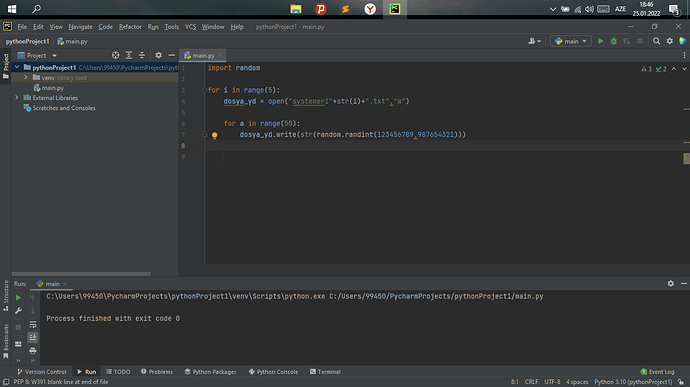
Task: Toggle scroll to end in Run console
Action: [x=33, y=337]
